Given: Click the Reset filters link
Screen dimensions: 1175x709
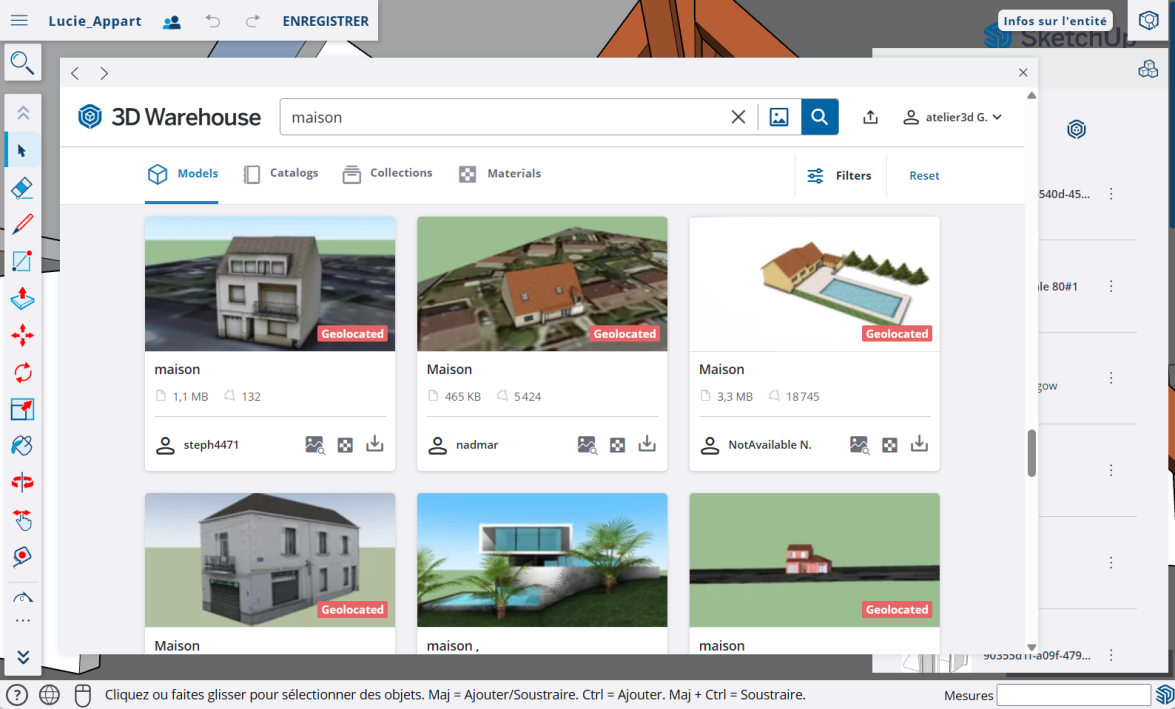Looking at the screenshot, I should click(x=924, y=176).
